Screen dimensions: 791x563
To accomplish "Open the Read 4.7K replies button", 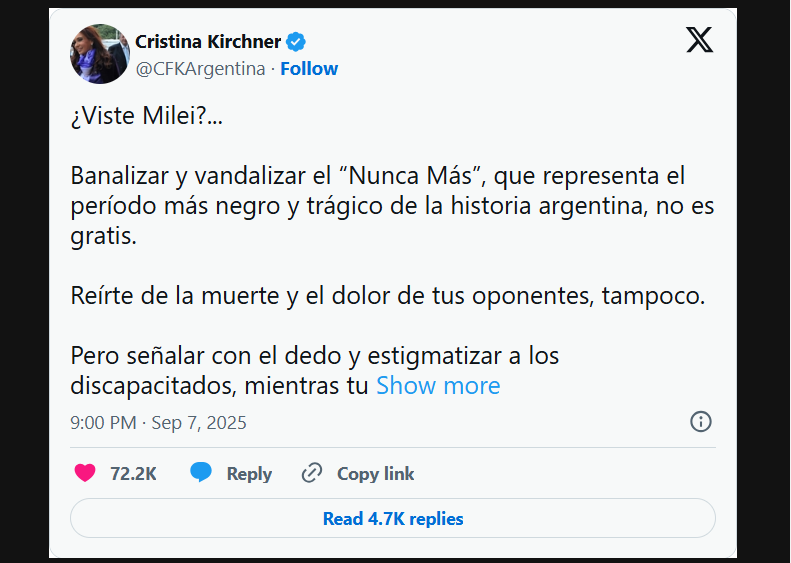I will (x=393, y=519).
